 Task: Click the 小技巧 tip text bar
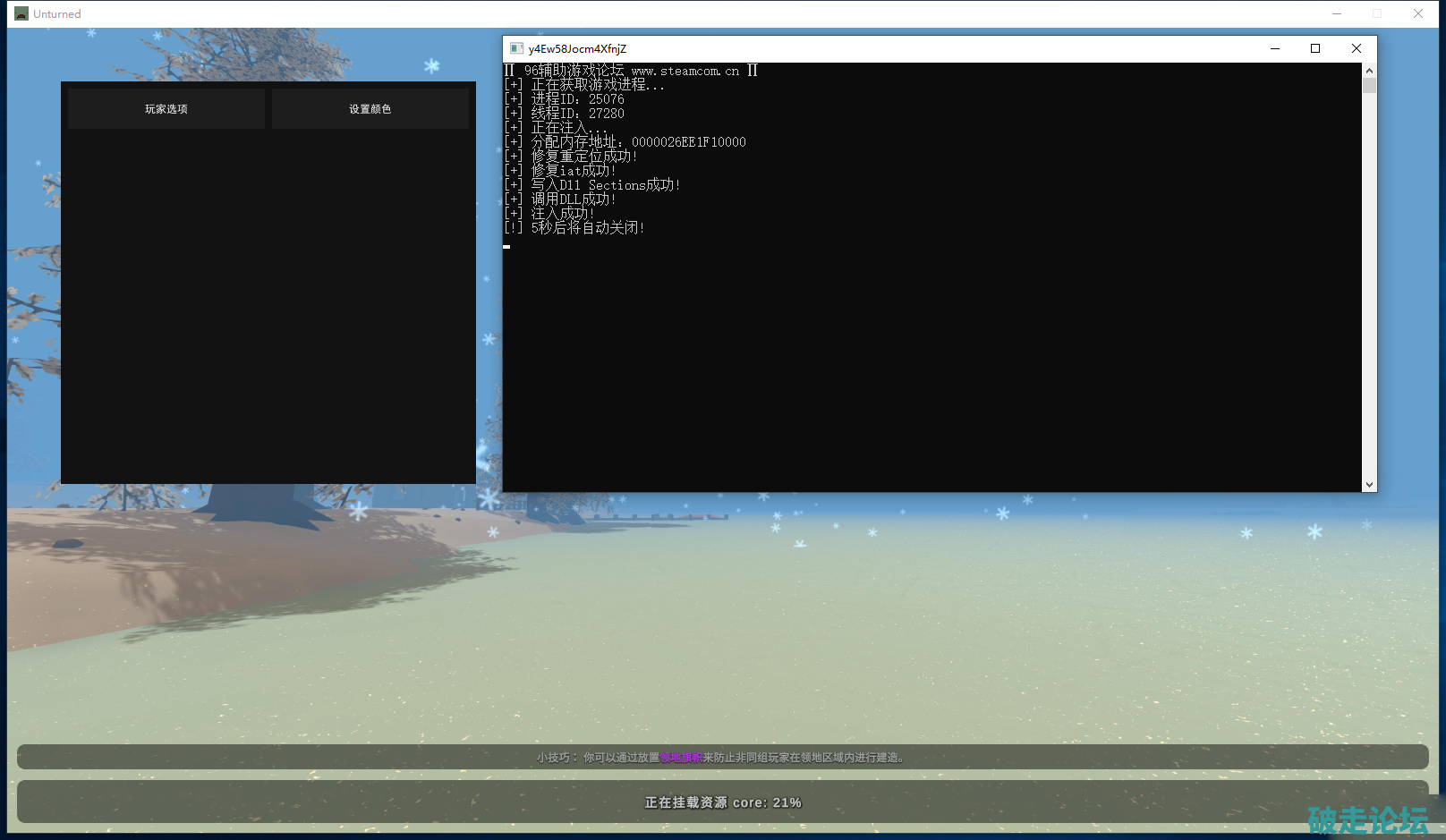click(x=722, y=758)
